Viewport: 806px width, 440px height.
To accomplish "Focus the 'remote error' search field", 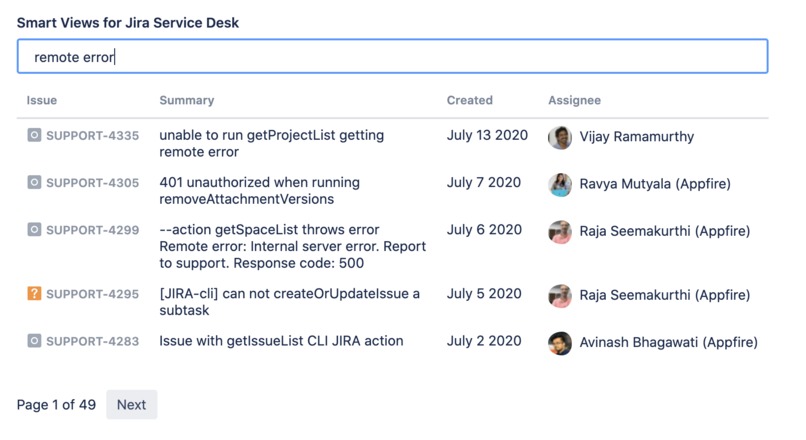I will 392,56.
